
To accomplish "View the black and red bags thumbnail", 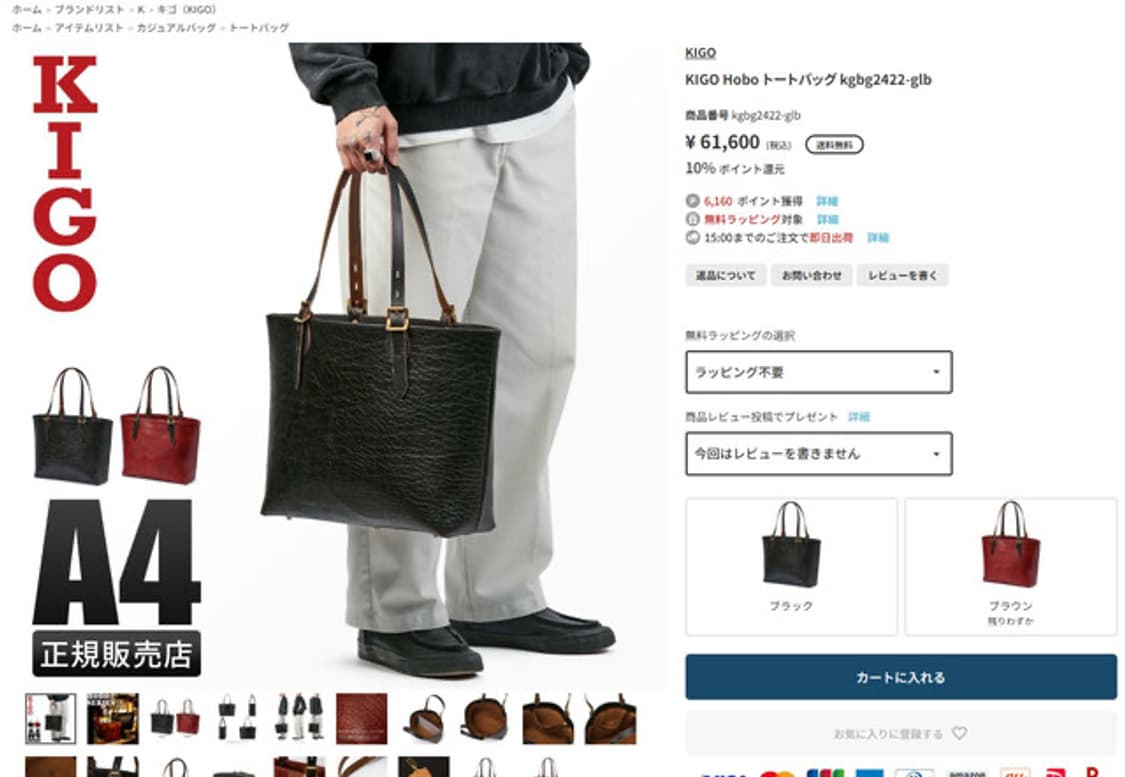I will click(x=175, y=718).
